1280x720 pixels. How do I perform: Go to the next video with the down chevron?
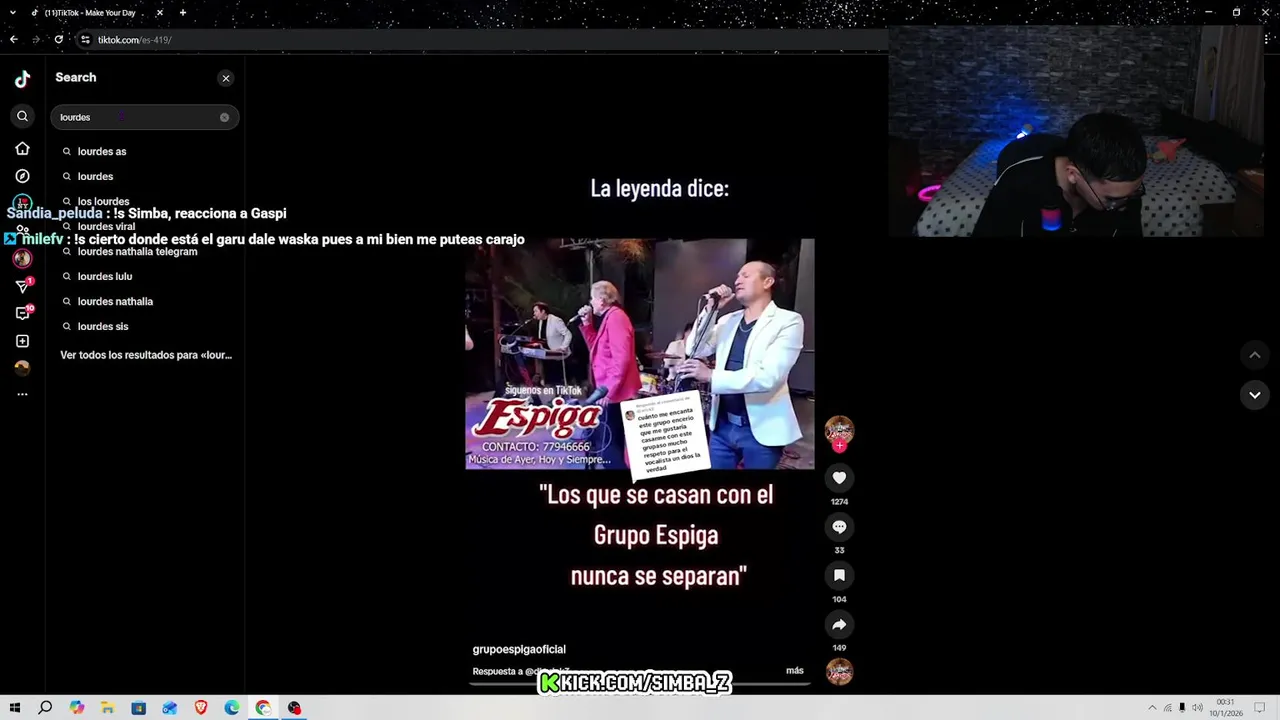coord(1254,395)
